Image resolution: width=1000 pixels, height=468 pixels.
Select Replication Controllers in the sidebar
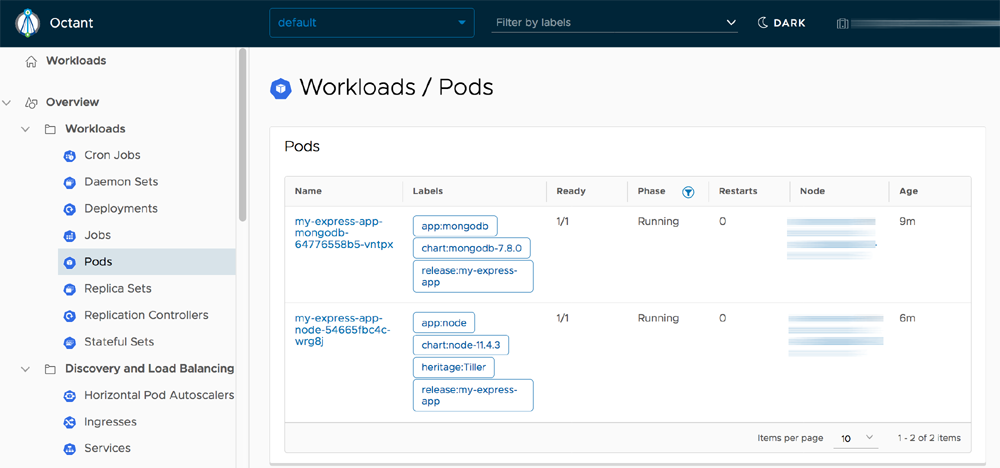[x=146, y=315]
